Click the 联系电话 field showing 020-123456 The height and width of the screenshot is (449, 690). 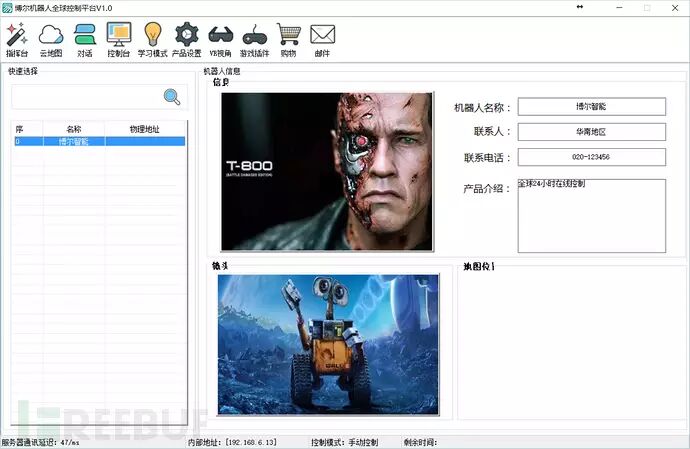(x=591, y=157)
